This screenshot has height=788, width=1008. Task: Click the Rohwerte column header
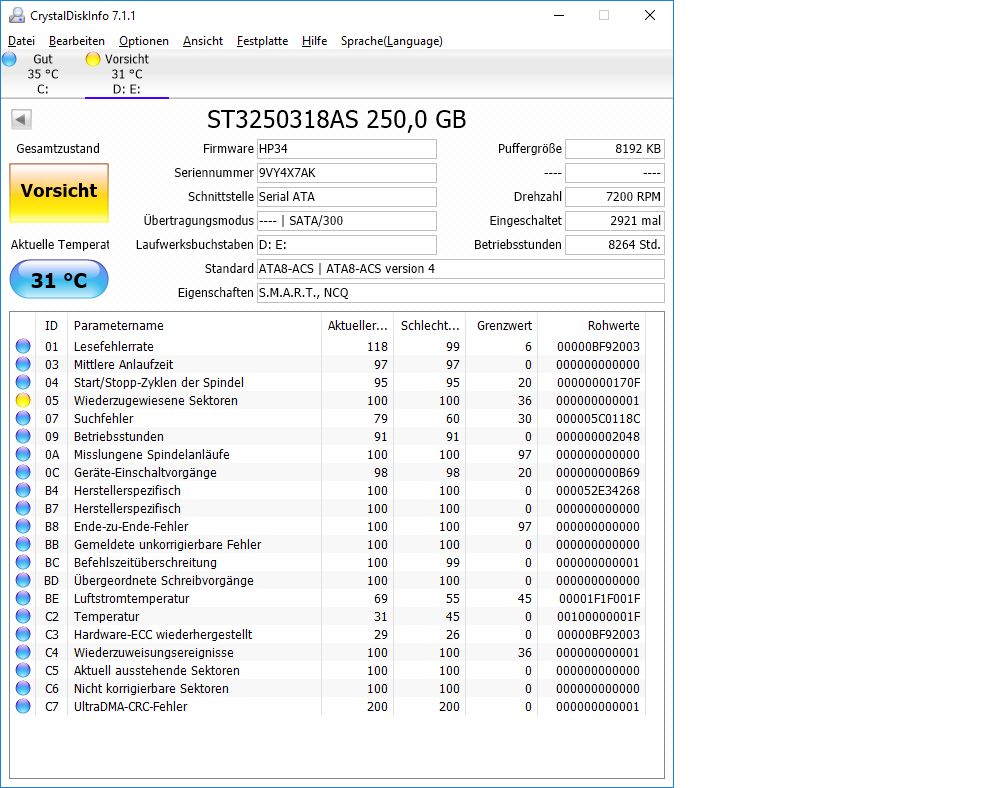(x=591, y=326)
